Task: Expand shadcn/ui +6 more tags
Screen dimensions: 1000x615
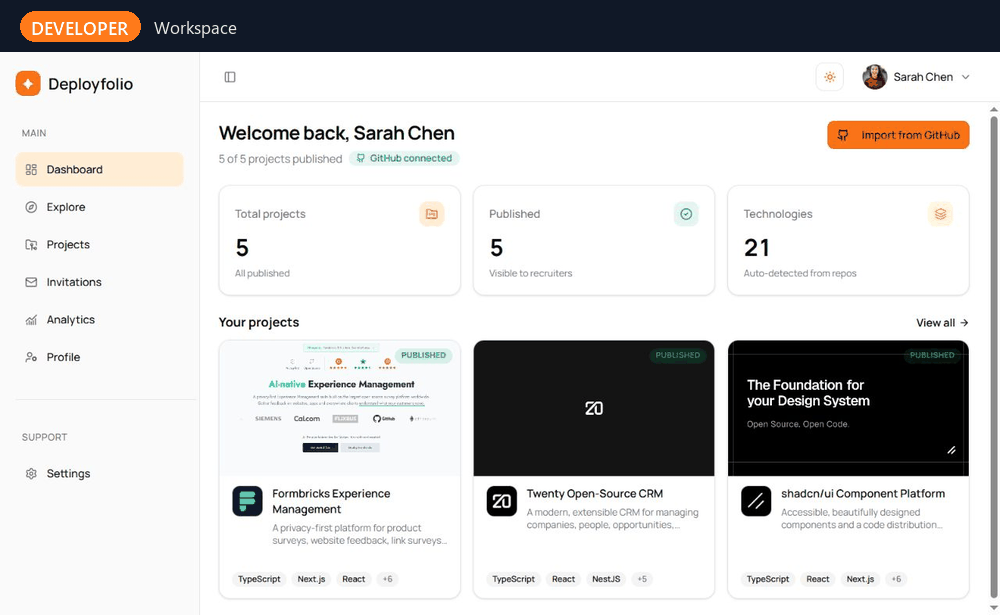Action: 896,579
